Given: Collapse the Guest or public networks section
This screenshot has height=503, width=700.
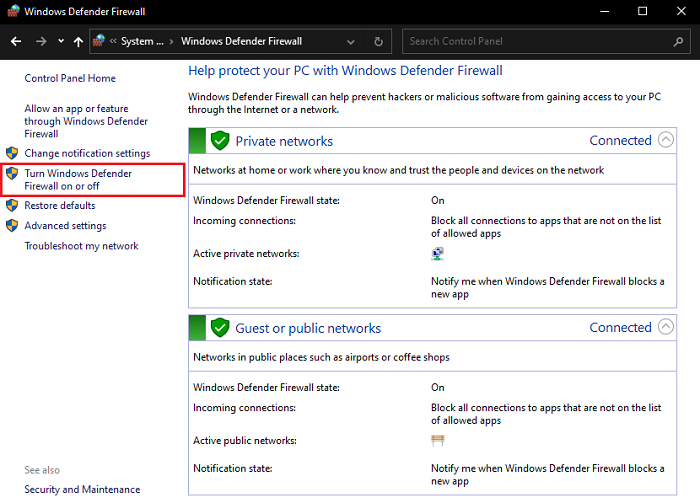Looking at the screenshot, I should click(667, 327).
